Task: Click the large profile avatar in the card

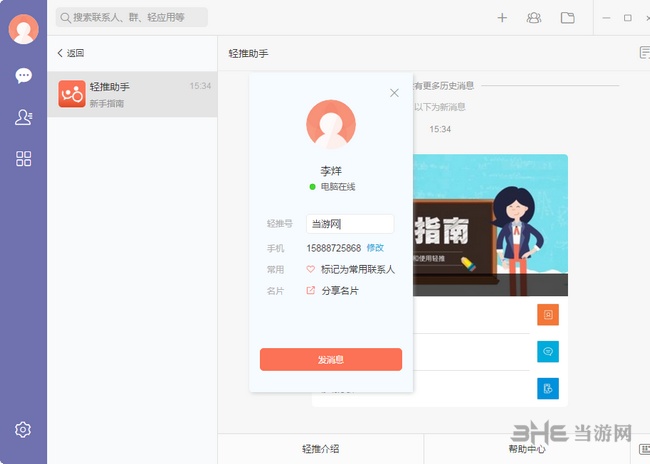Action: tap(331, 124)
